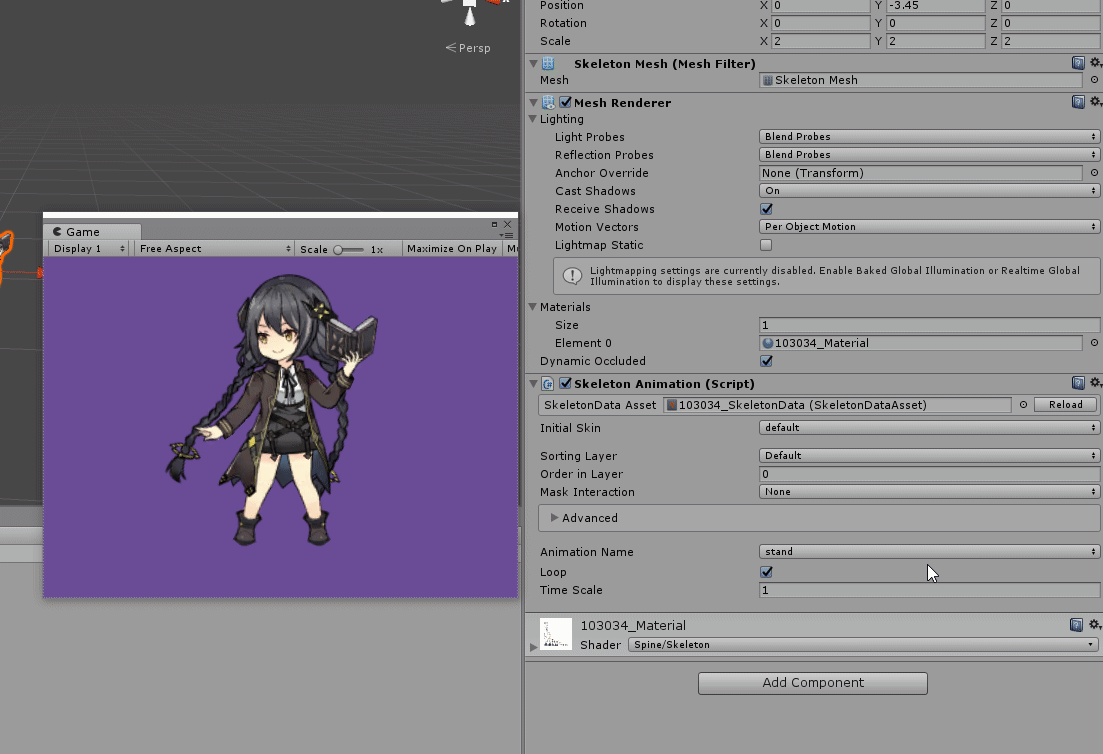Collapse the Skeleton Mesh Filter component
This screenshot has width=1103, height=754.
pos(533,64)
